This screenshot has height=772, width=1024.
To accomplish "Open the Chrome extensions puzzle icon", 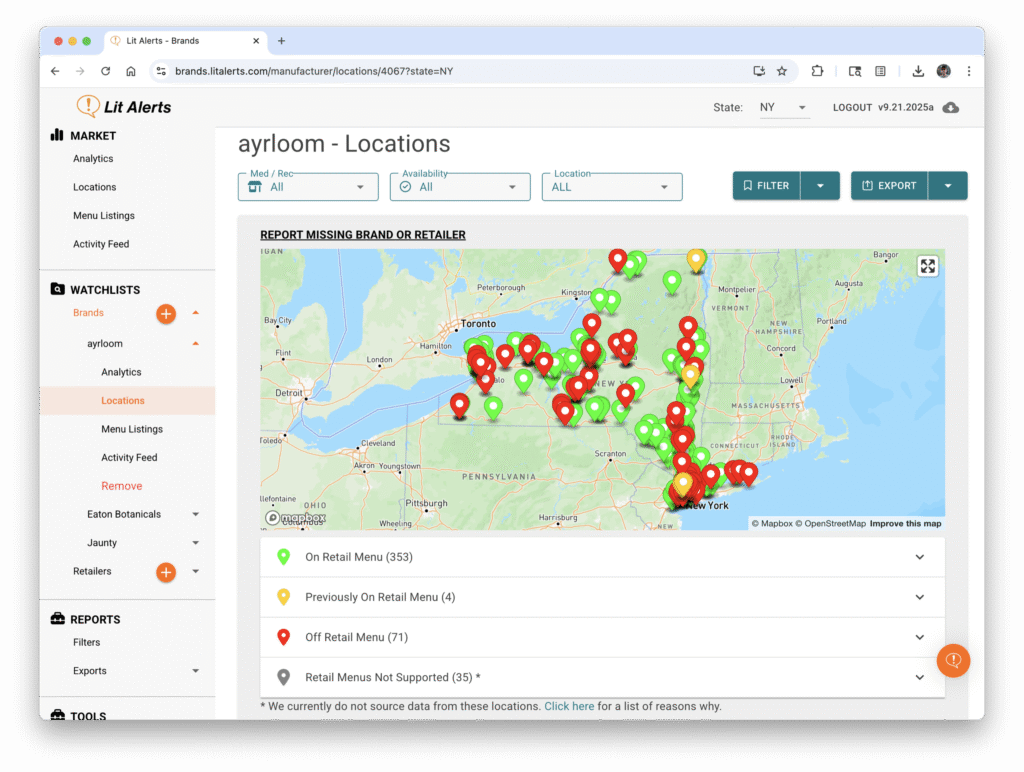I will tap(817, 71).
